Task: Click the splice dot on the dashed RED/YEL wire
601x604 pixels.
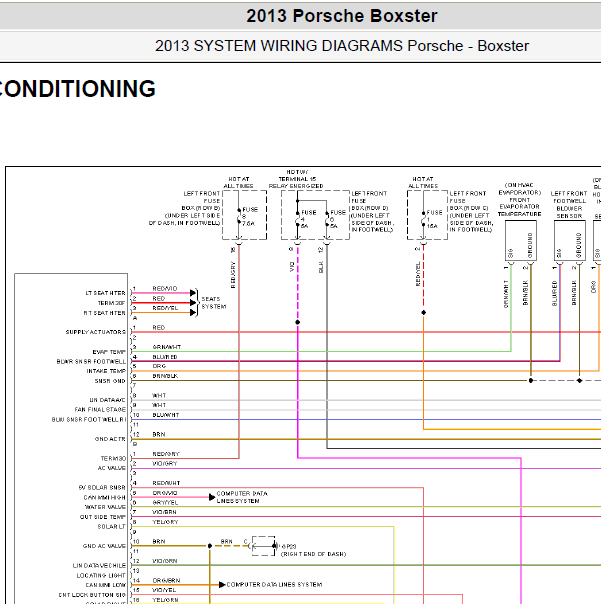Action: click(x=423, y=312)
